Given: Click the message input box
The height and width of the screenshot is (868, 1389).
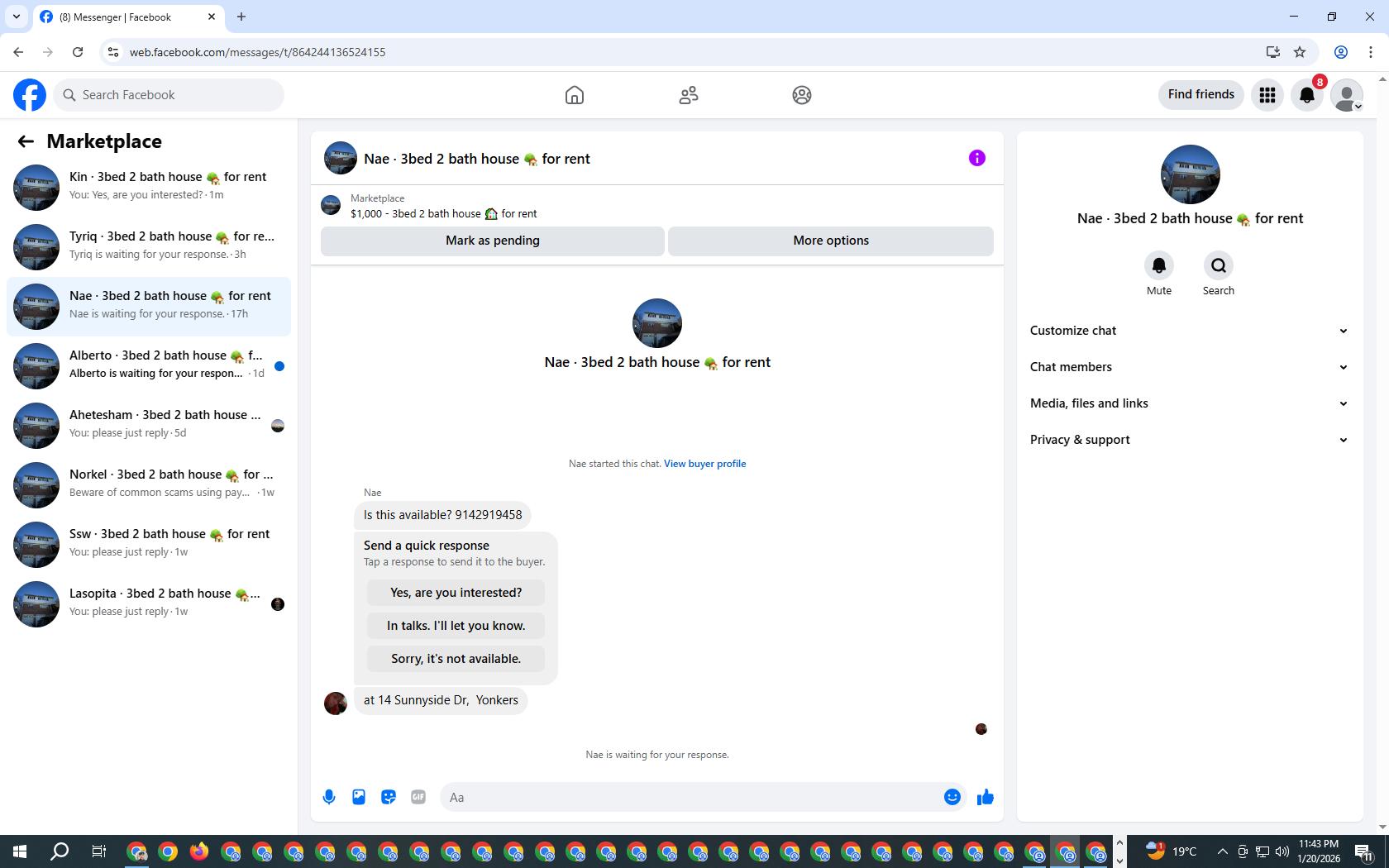Looking at the screenshot, I should (691, 797).
